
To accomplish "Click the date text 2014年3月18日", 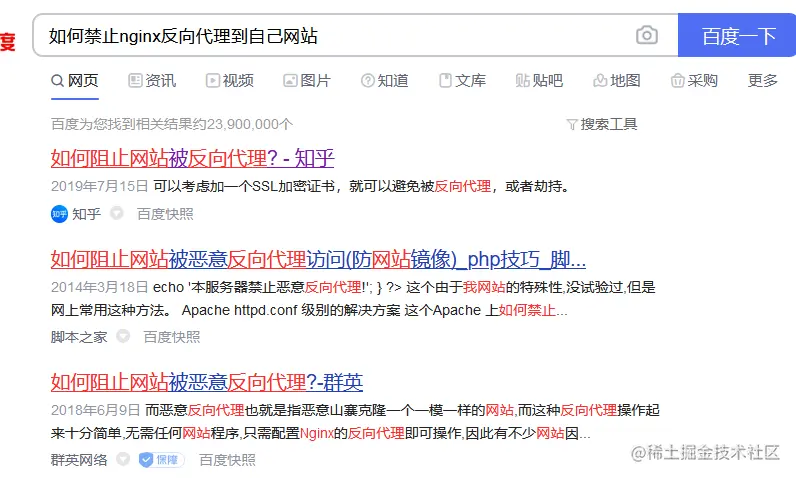I will point(100,287).
